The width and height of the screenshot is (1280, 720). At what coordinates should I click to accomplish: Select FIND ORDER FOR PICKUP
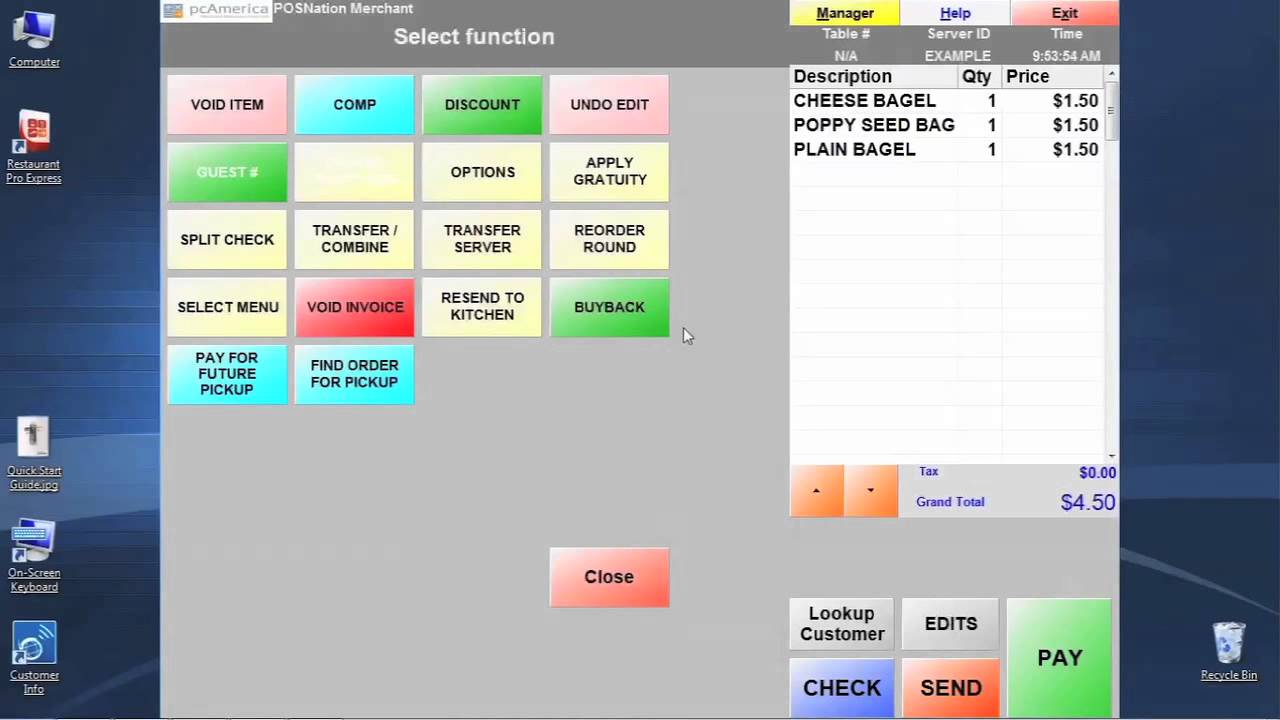point(354,375)
